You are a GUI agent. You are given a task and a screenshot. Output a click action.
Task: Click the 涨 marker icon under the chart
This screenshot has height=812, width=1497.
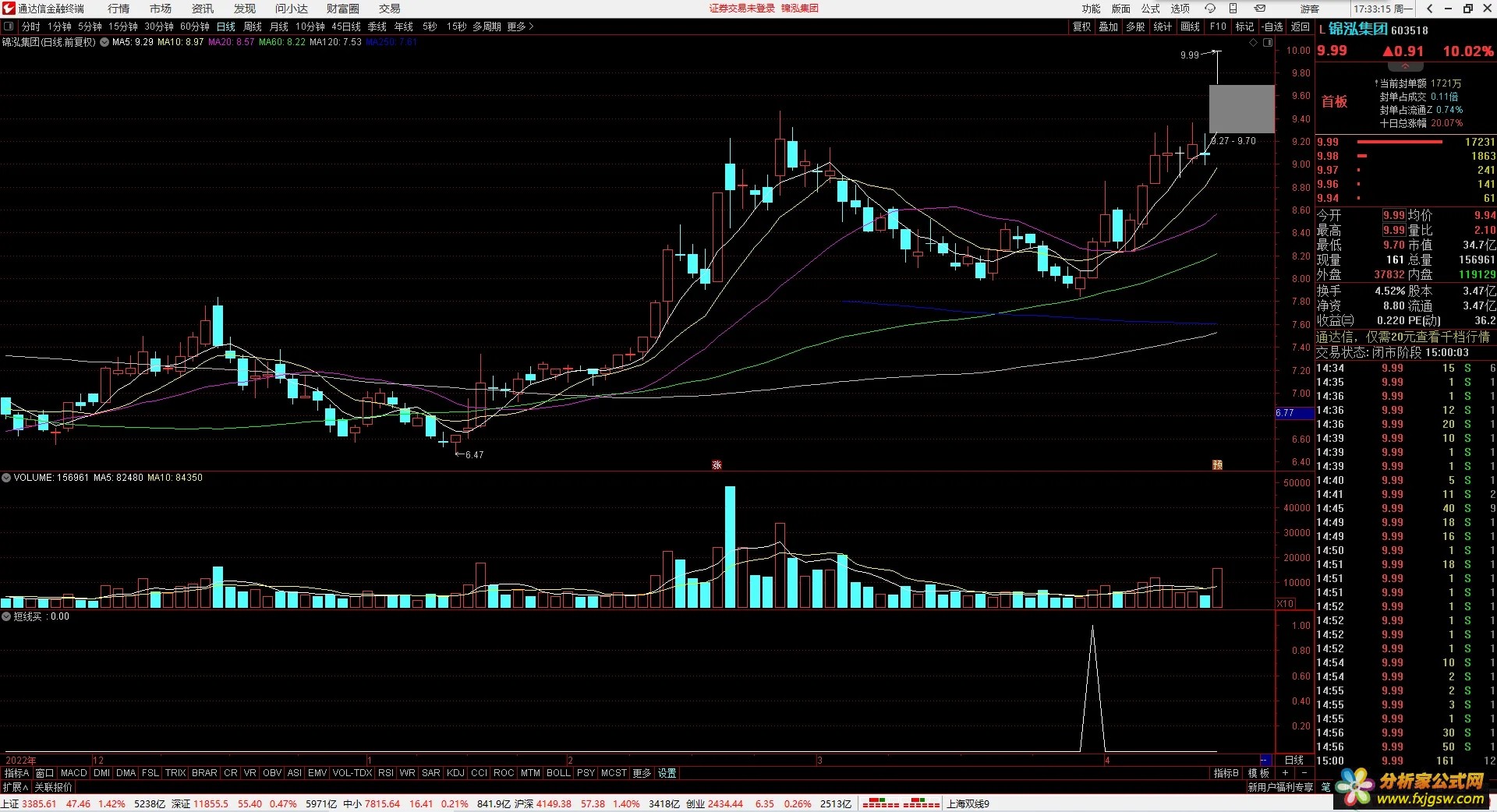coord(717,465)
